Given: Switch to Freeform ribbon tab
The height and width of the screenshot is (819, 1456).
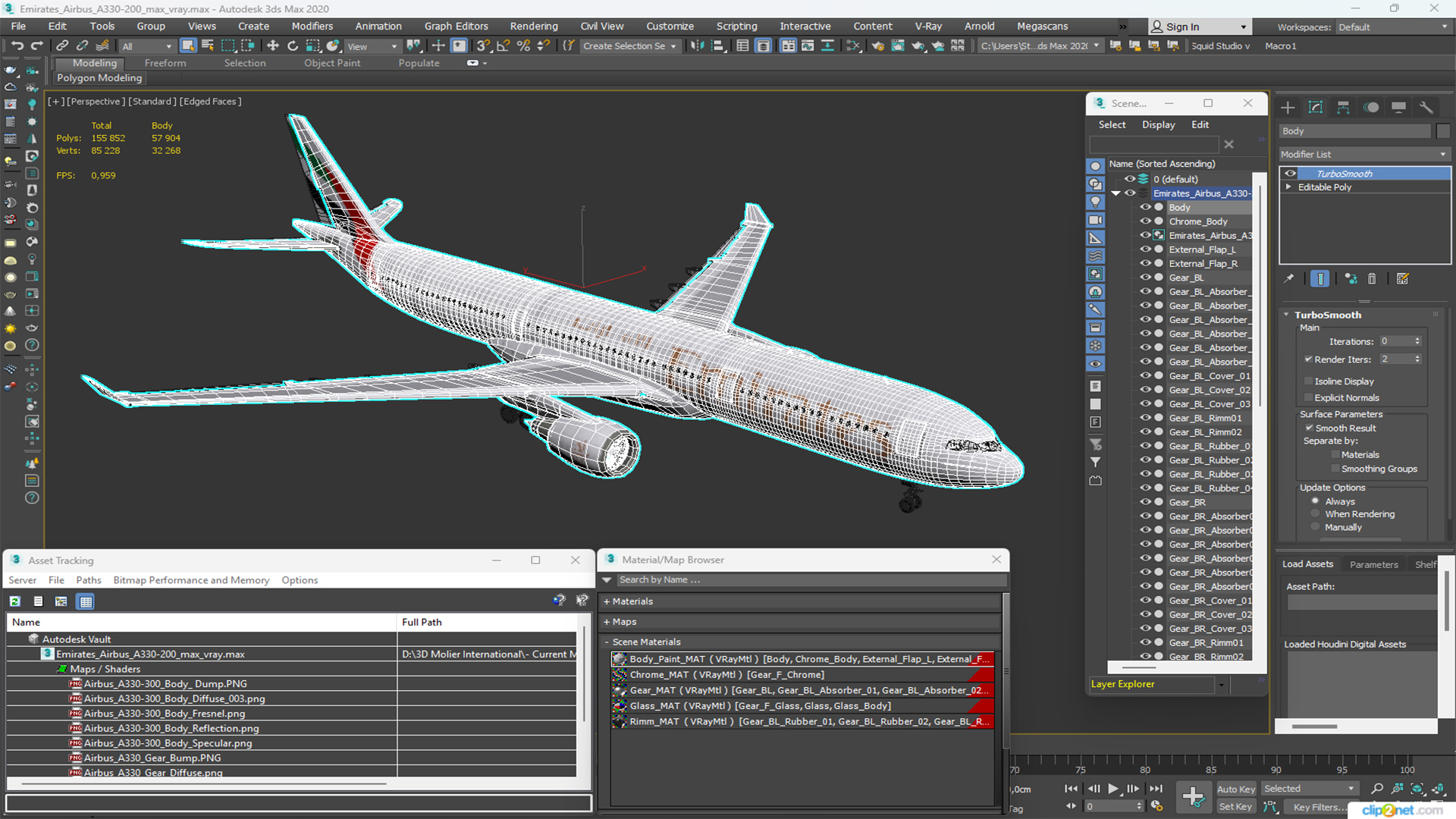Looking at the screenshot, I should pyautogui.click(x=165, y=63).
